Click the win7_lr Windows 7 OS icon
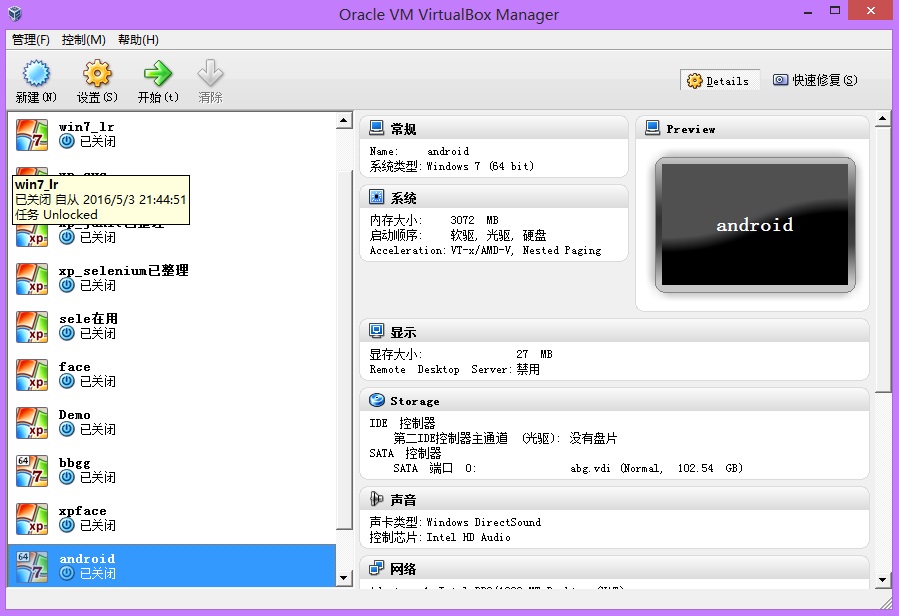The height and width of the screenshot is (616, 899). [32, 134]
